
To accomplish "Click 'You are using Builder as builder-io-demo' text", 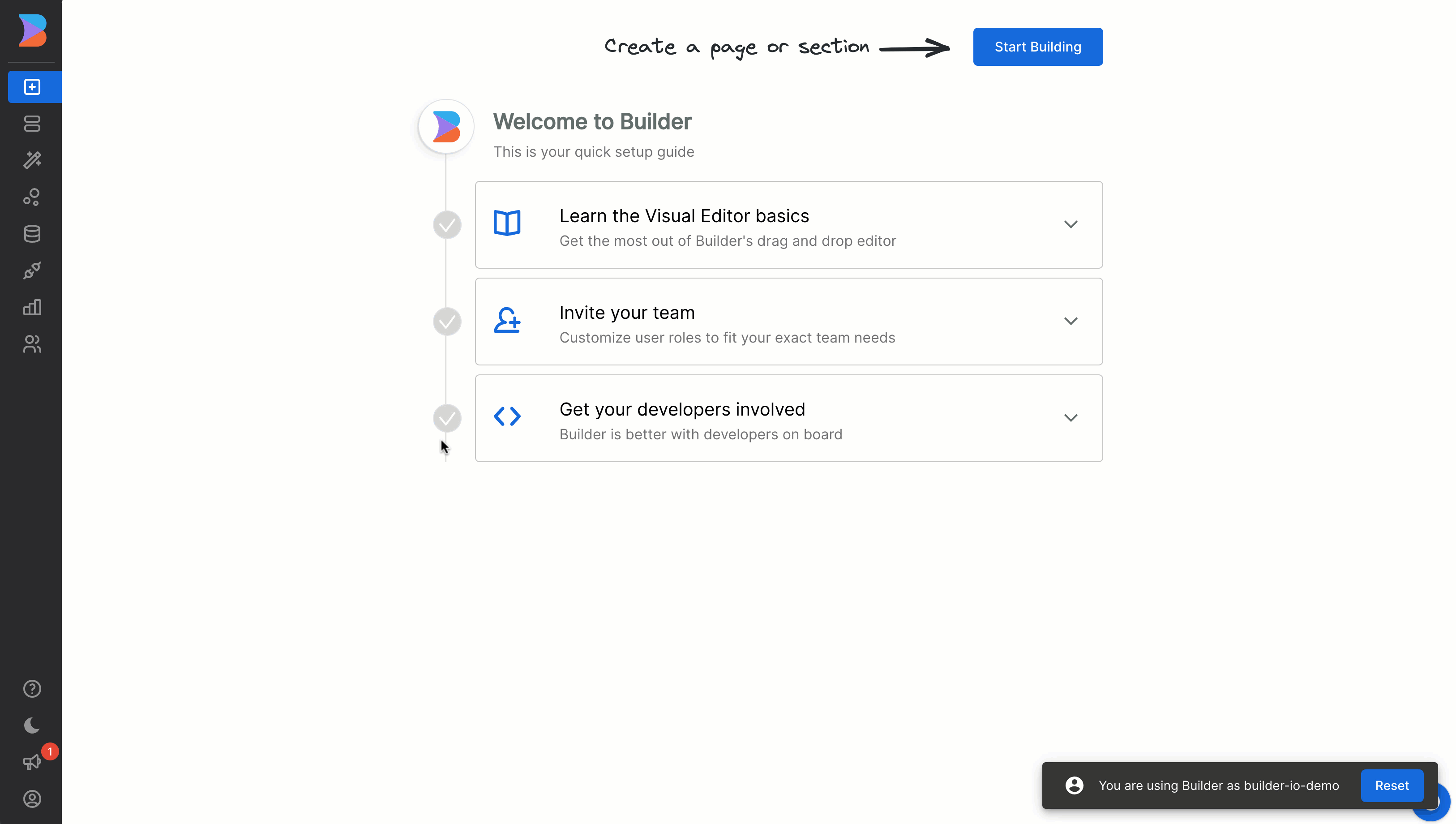I will coord(1218,785).
